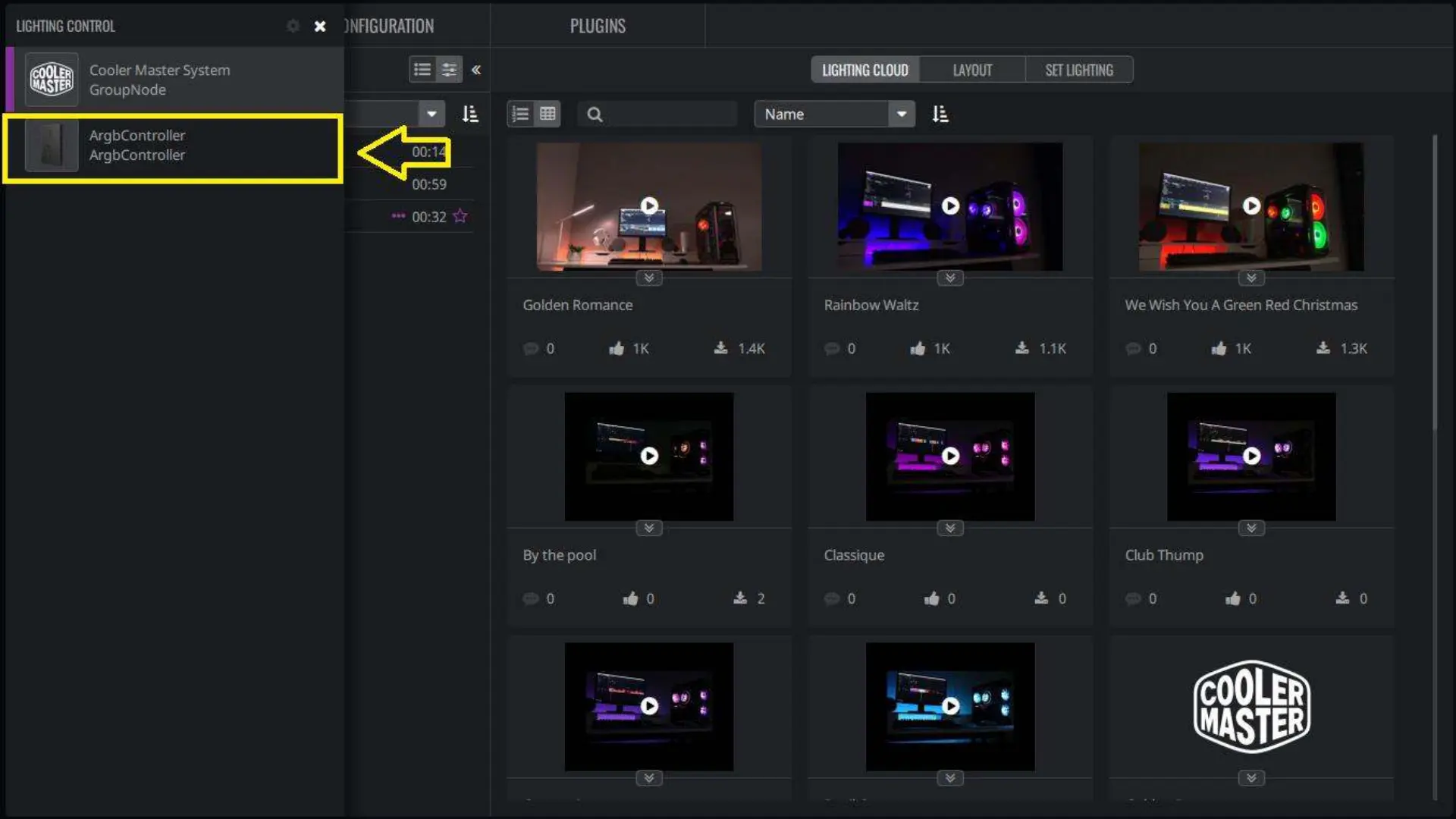This screenshot has width=1456, height=819.
Task: Open the Name sort dropdown
Action: tap(901, 115)
